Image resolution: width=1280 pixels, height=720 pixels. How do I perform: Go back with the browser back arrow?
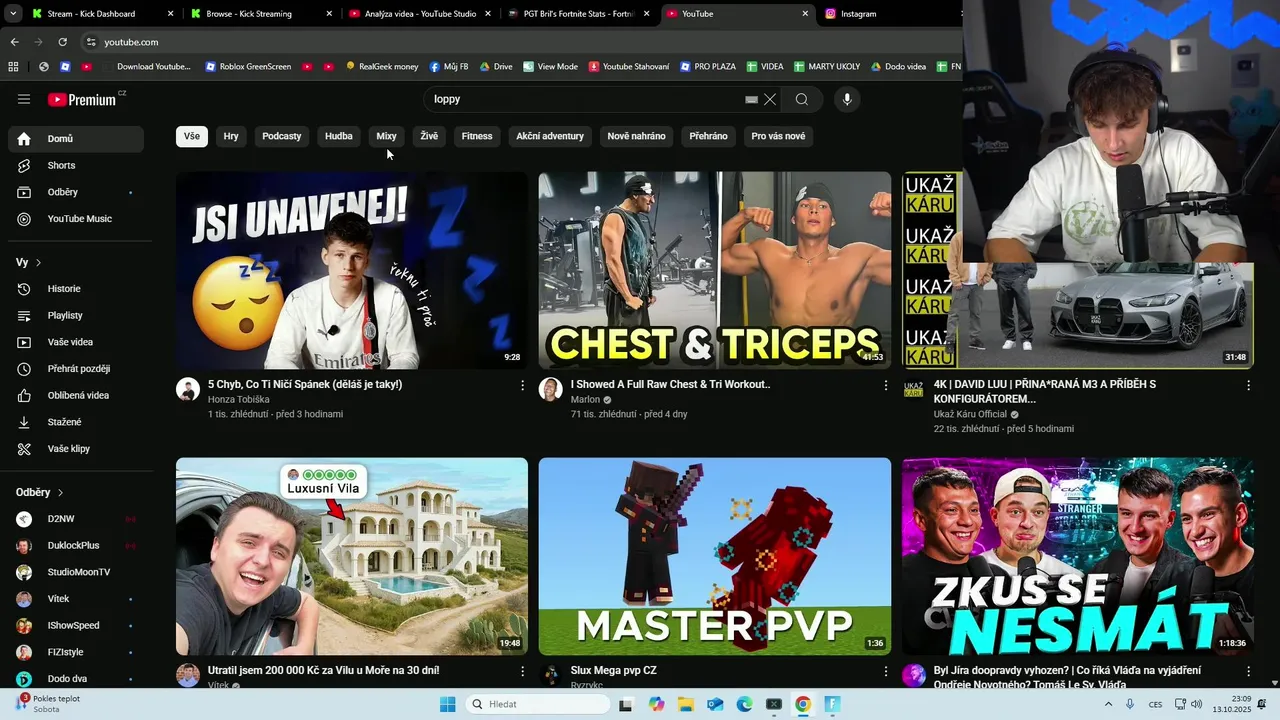pyautogui.click(x=14, y=42)
